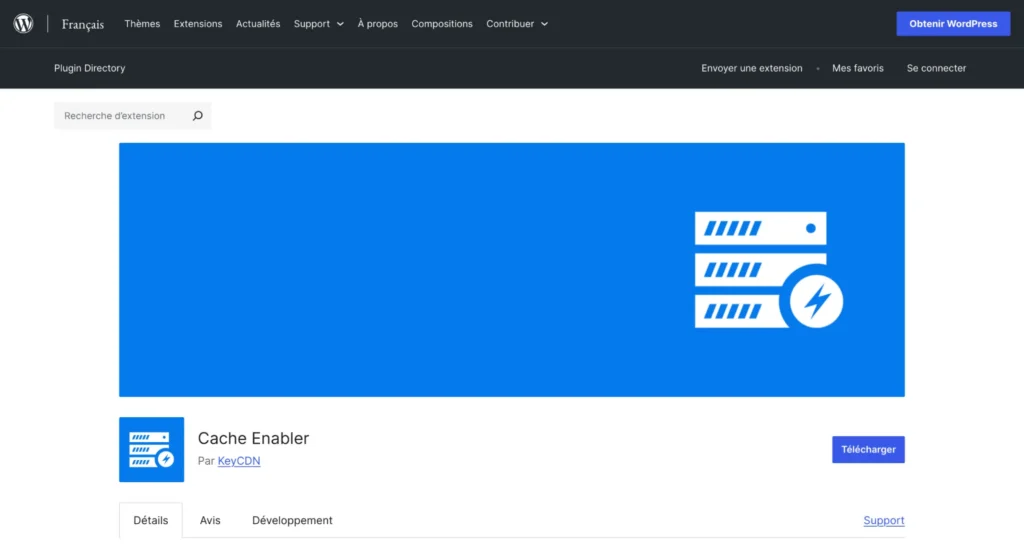This screenshot has width=1024, height=560.
Task: Switch to the Avis tab
Action: [210, 520]
